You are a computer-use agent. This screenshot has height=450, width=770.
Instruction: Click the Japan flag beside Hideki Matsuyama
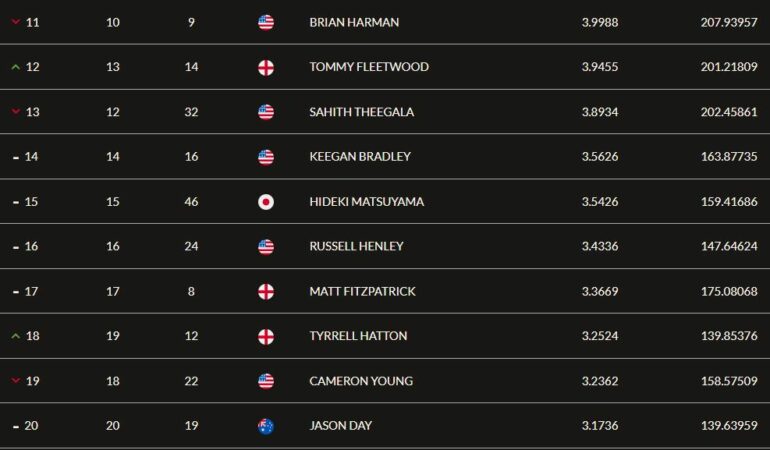click(266, 202)
